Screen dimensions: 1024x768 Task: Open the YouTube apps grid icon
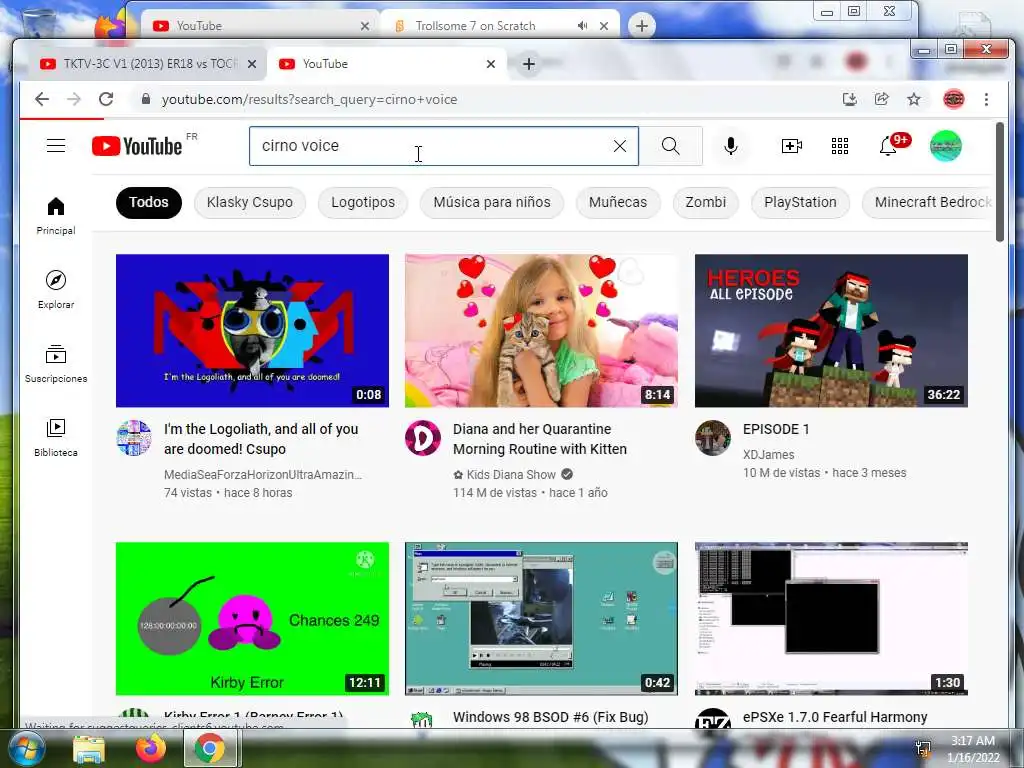coord(840,146)
